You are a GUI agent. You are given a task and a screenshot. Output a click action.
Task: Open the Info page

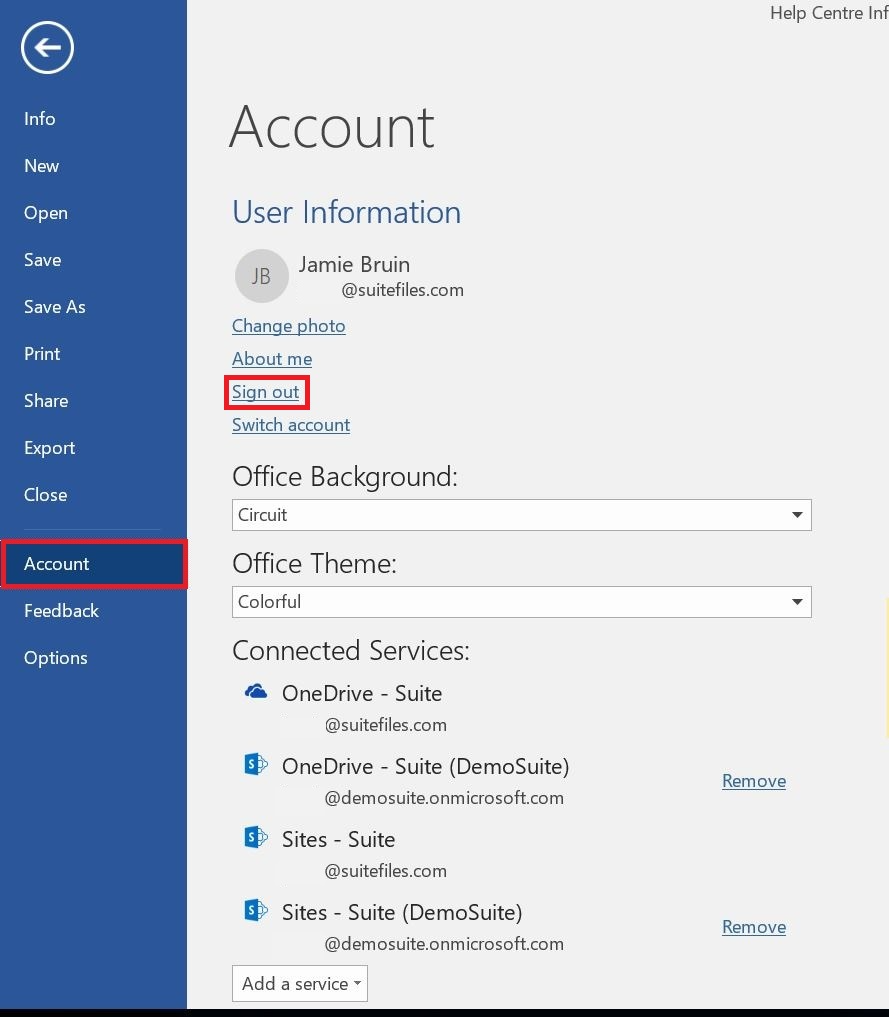40,119
